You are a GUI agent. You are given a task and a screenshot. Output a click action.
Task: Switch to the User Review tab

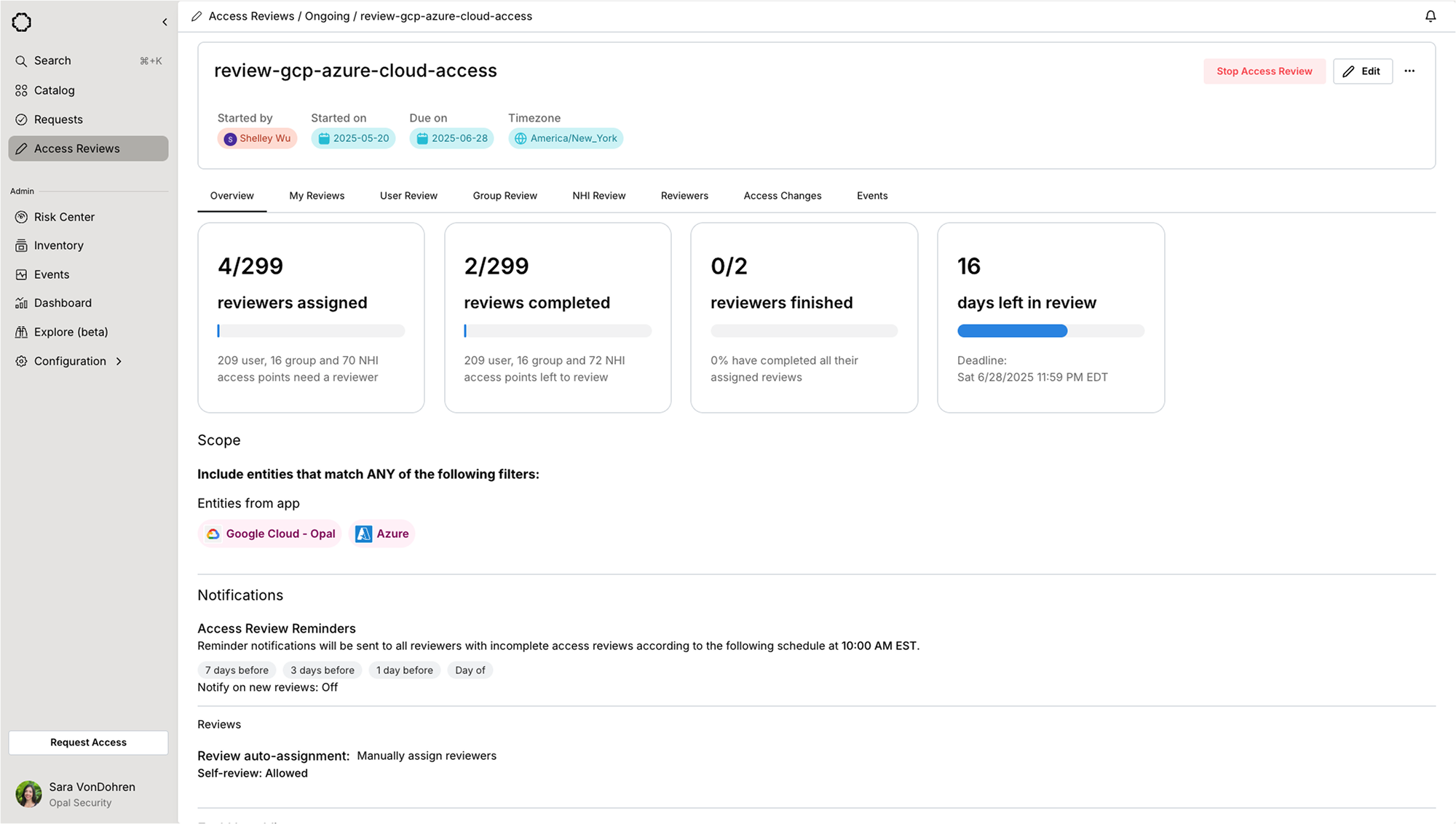(x=408, y=196)
